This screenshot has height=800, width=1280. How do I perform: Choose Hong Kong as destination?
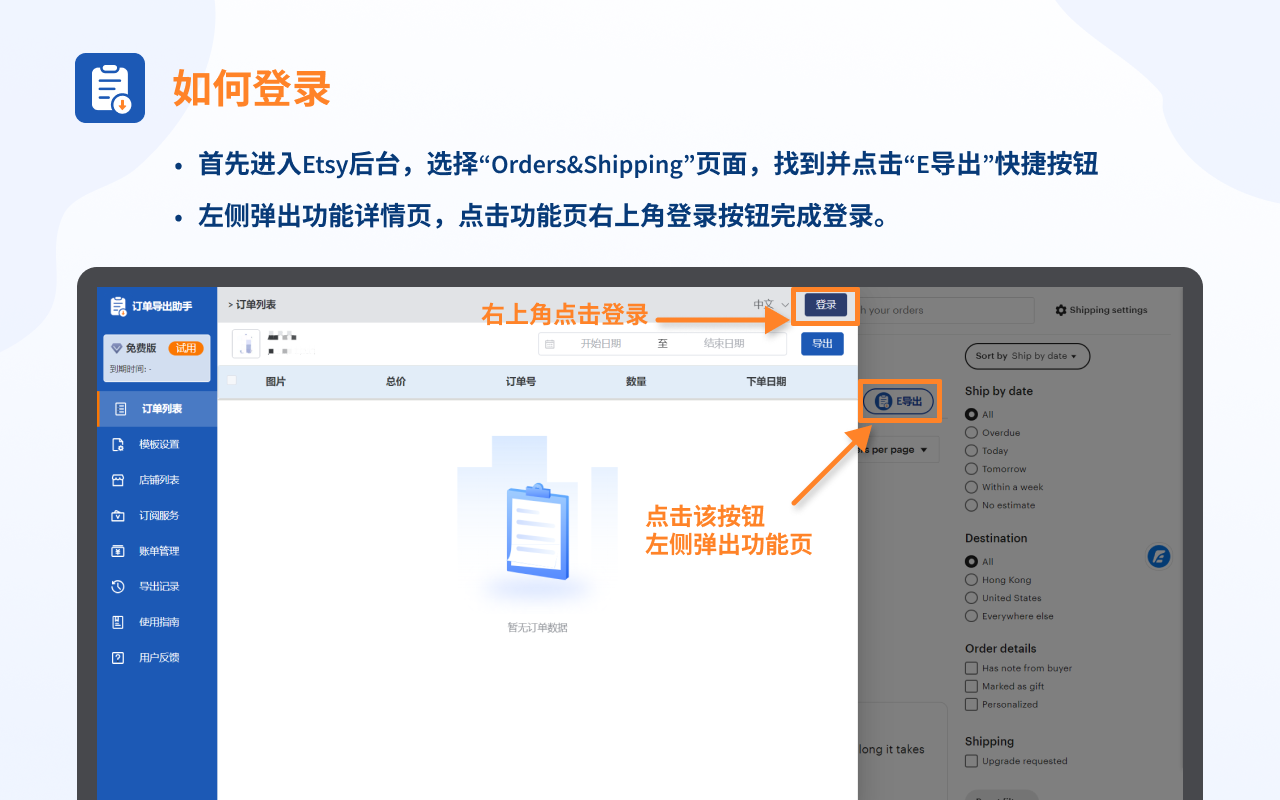point(971,579)
